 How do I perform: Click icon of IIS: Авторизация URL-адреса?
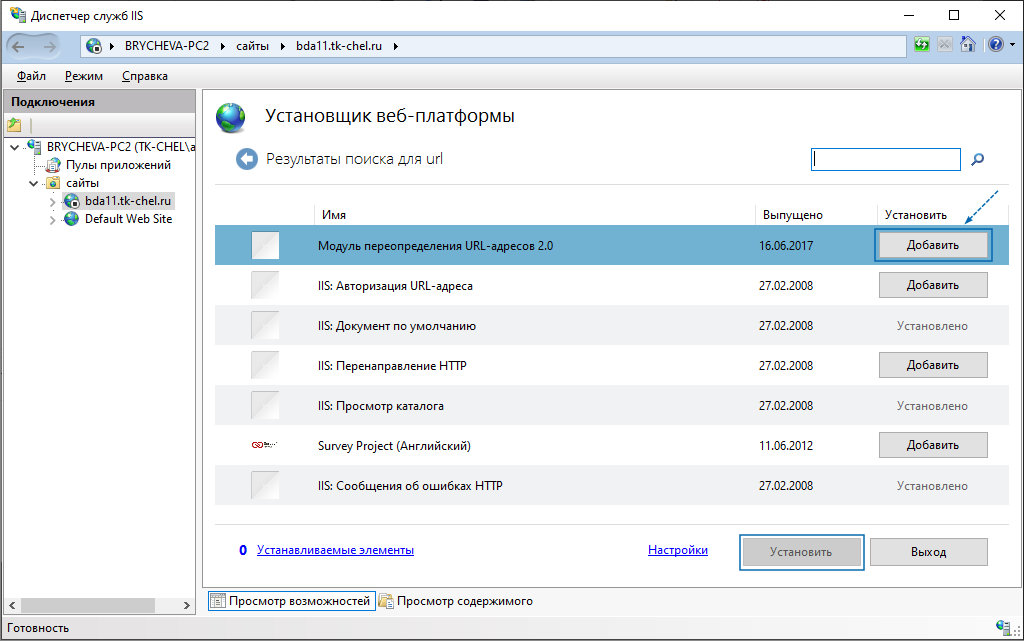[x=265, y=285]
